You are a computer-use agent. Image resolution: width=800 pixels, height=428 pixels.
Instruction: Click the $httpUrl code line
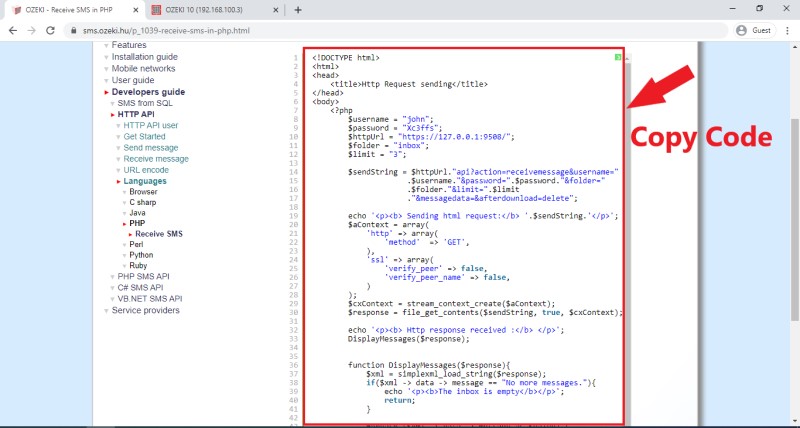(x=431, y=137)
